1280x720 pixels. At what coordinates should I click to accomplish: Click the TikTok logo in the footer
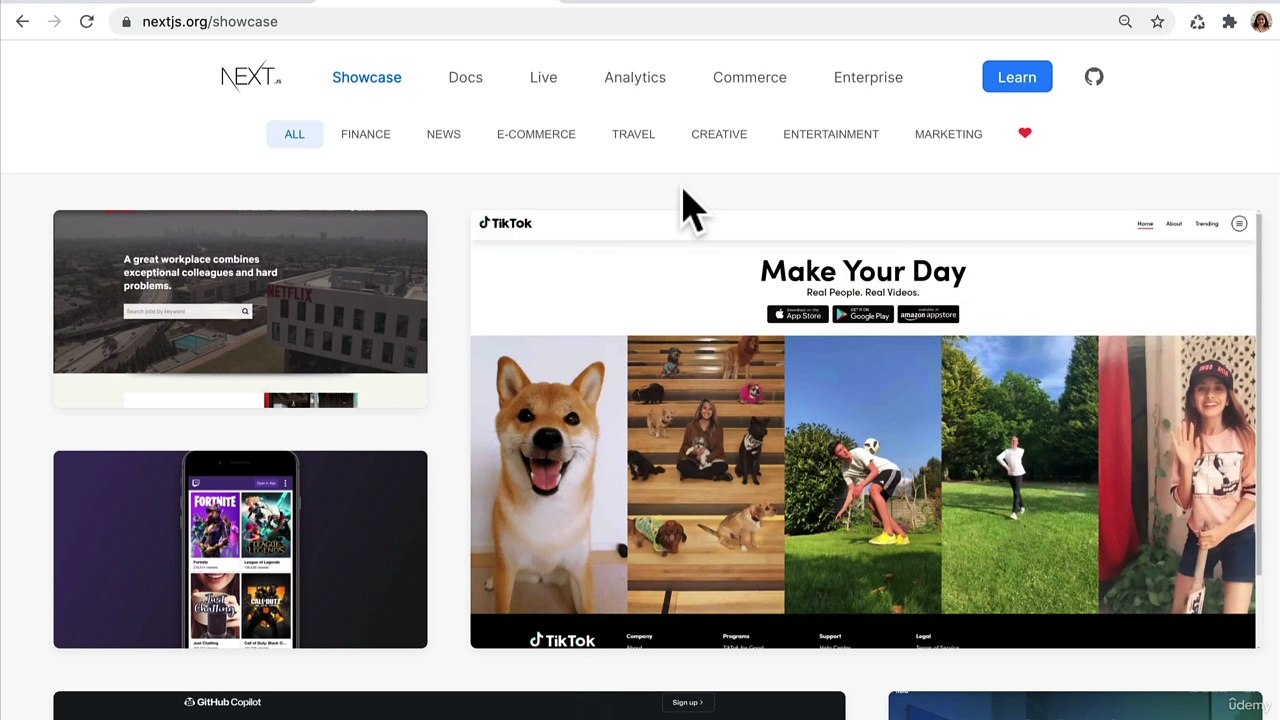tap(562, 640)
